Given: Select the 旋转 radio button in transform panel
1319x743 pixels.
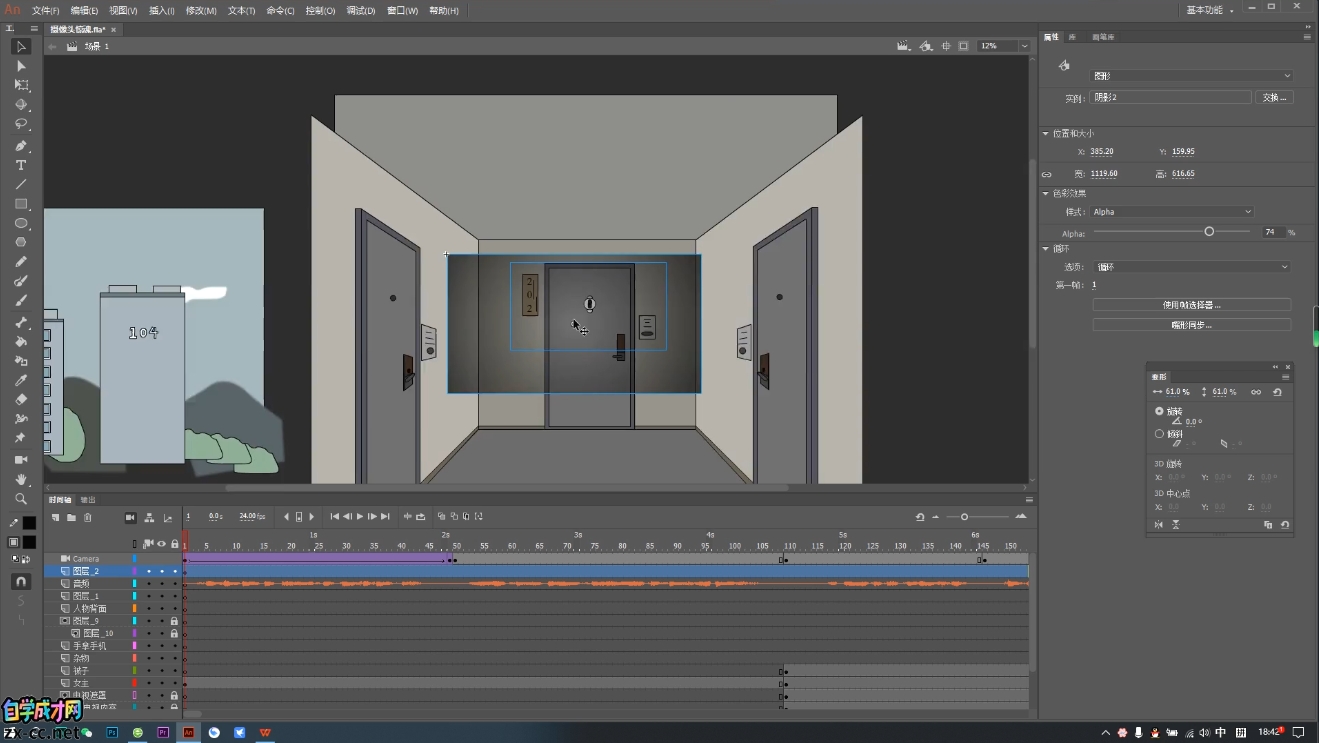Looking at the screenshot, I should click(x=1159, y=411).
